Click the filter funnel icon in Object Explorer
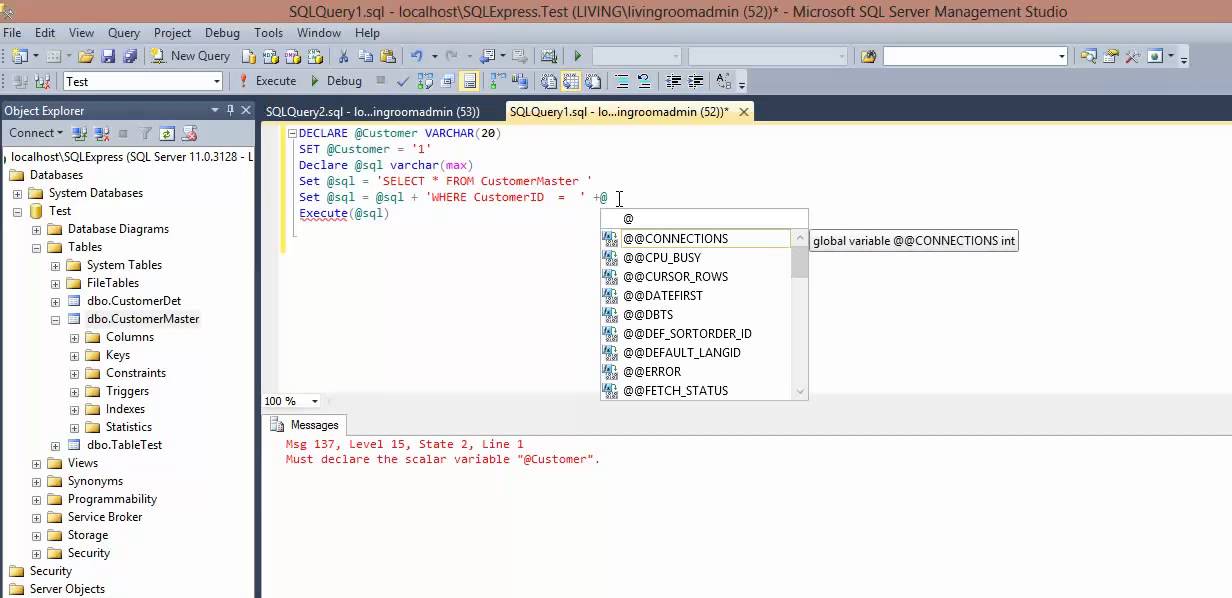Viewport: 1232px width, 598px height. [146, 133]
